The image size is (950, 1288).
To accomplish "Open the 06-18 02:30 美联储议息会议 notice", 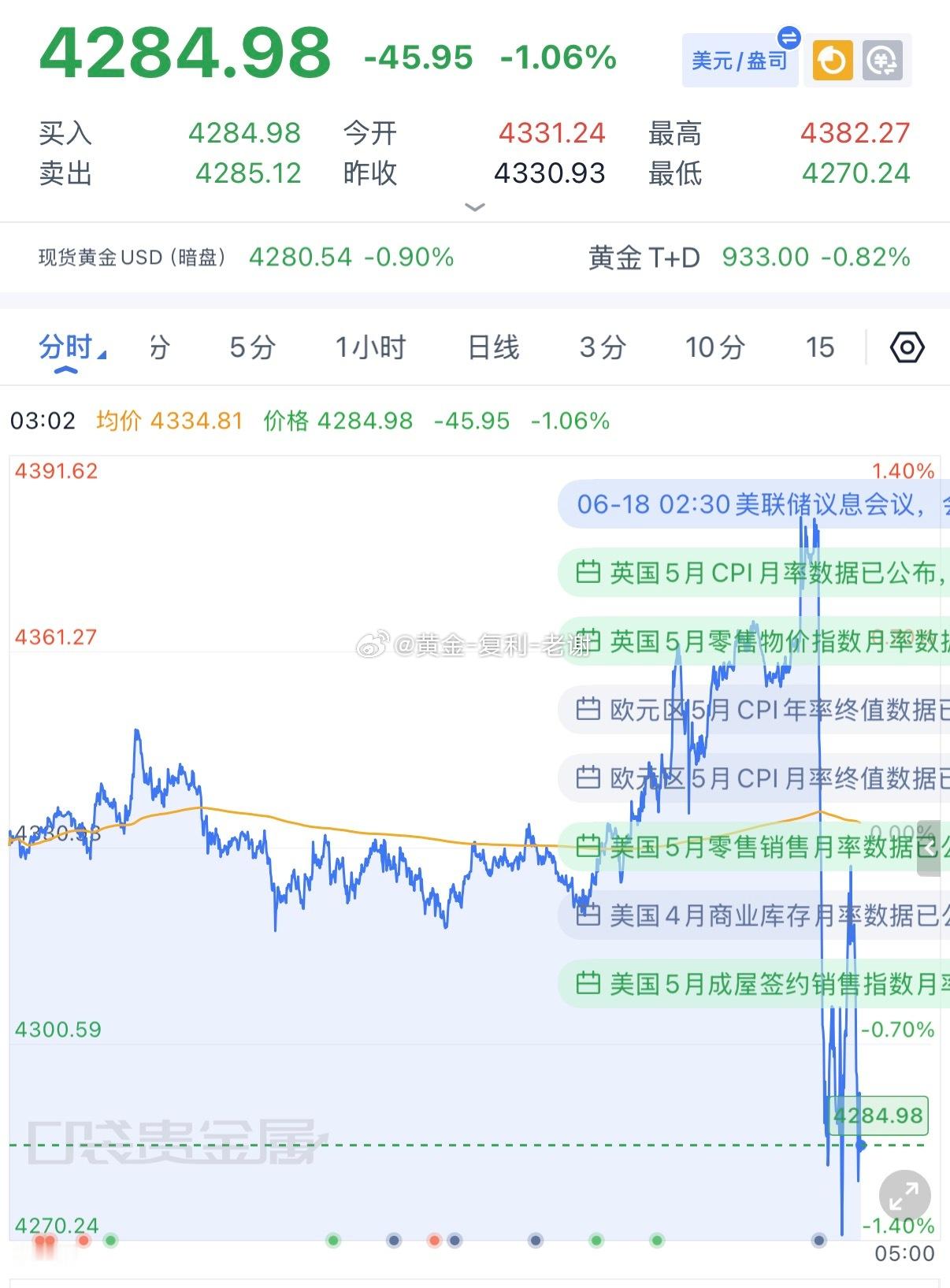I will (754, 504).
